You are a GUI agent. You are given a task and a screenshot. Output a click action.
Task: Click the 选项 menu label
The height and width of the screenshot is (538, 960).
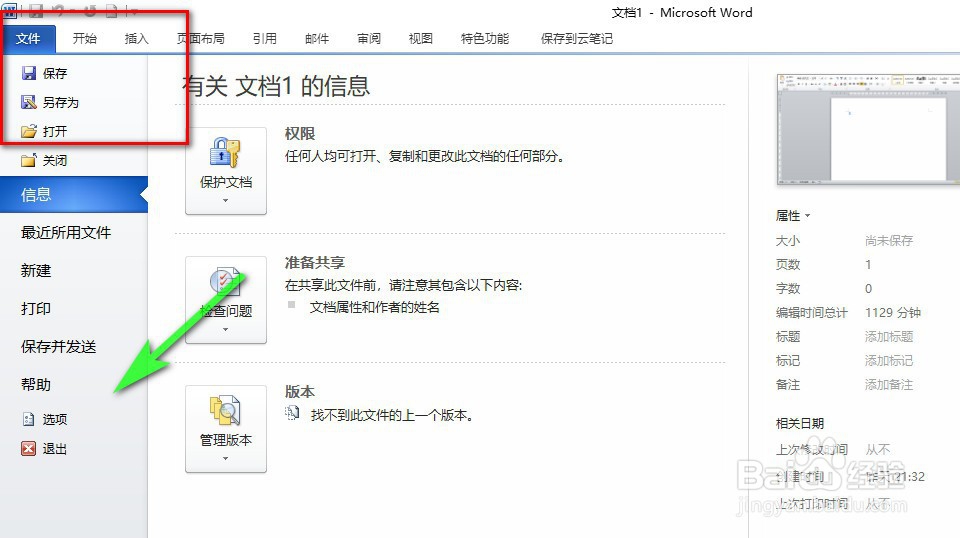click(x=55, y=419)
